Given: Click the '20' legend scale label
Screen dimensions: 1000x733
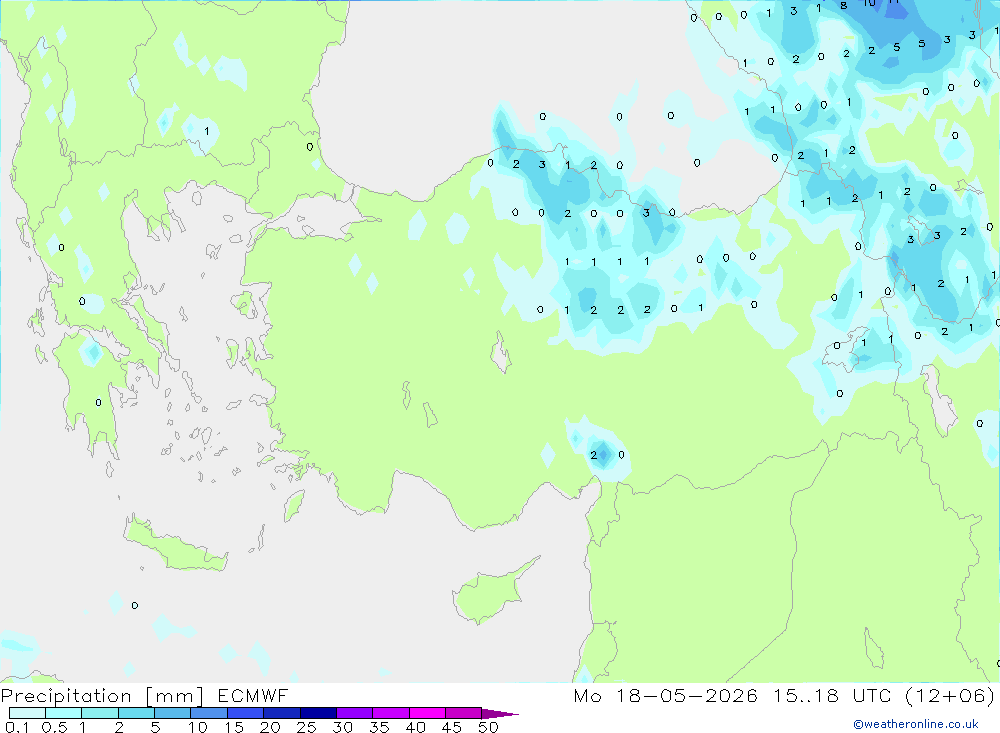Looking at the screenshot, I should click(270, 727).
